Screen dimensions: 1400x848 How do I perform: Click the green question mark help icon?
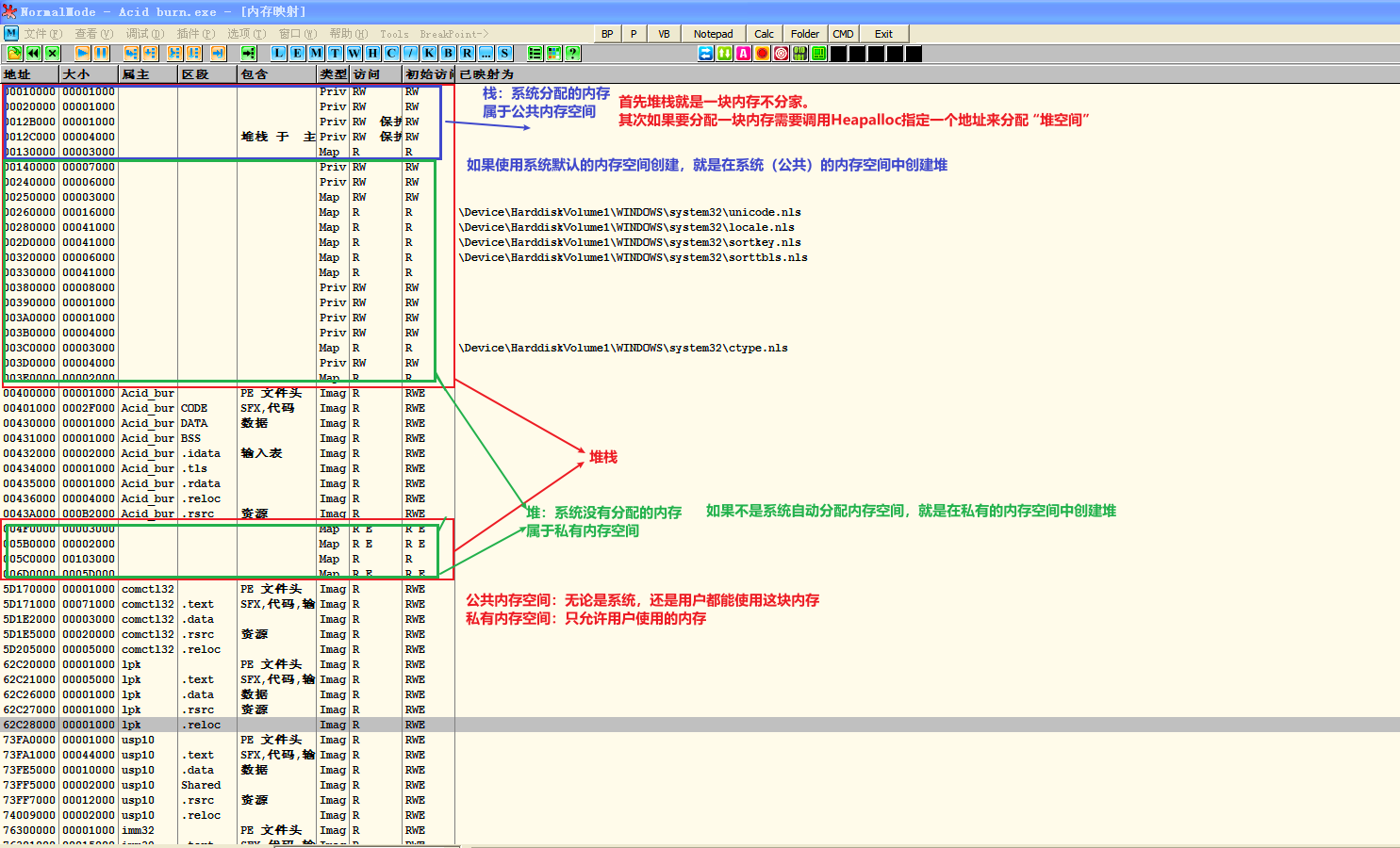[x=572, y=54]
